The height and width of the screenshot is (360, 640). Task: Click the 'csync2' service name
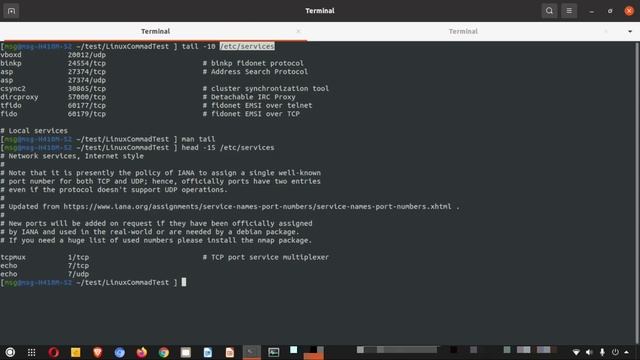[x=13, y=89]
